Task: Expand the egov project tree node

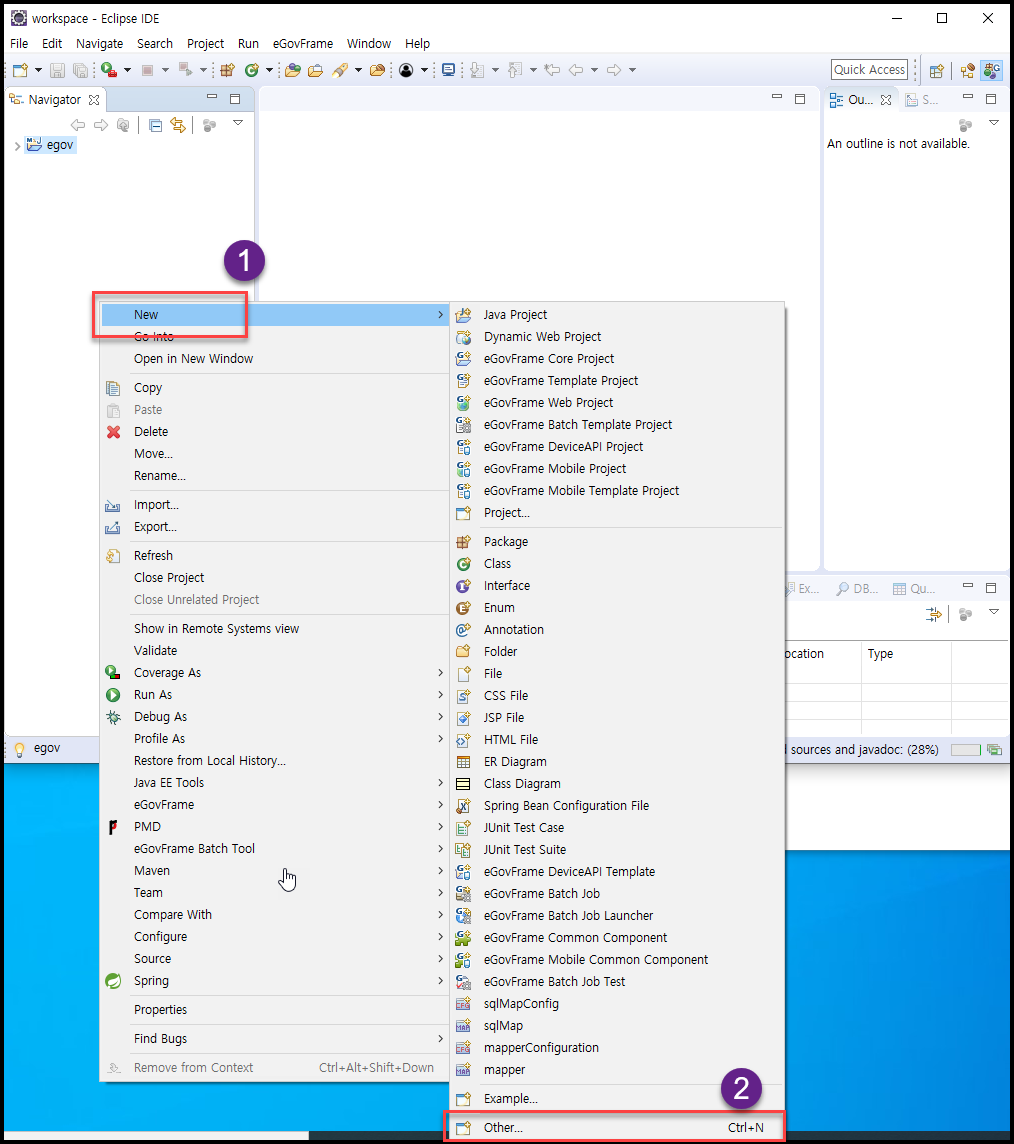Action: click(x=17, y=146)
